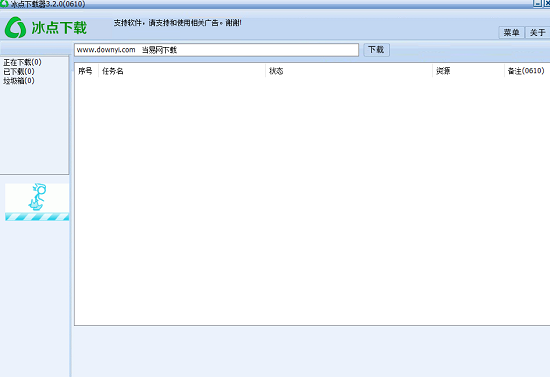This screenshot has width=550, height=377.
Task: Click the 支持软件 advertisement notice text
Action: 177,23
